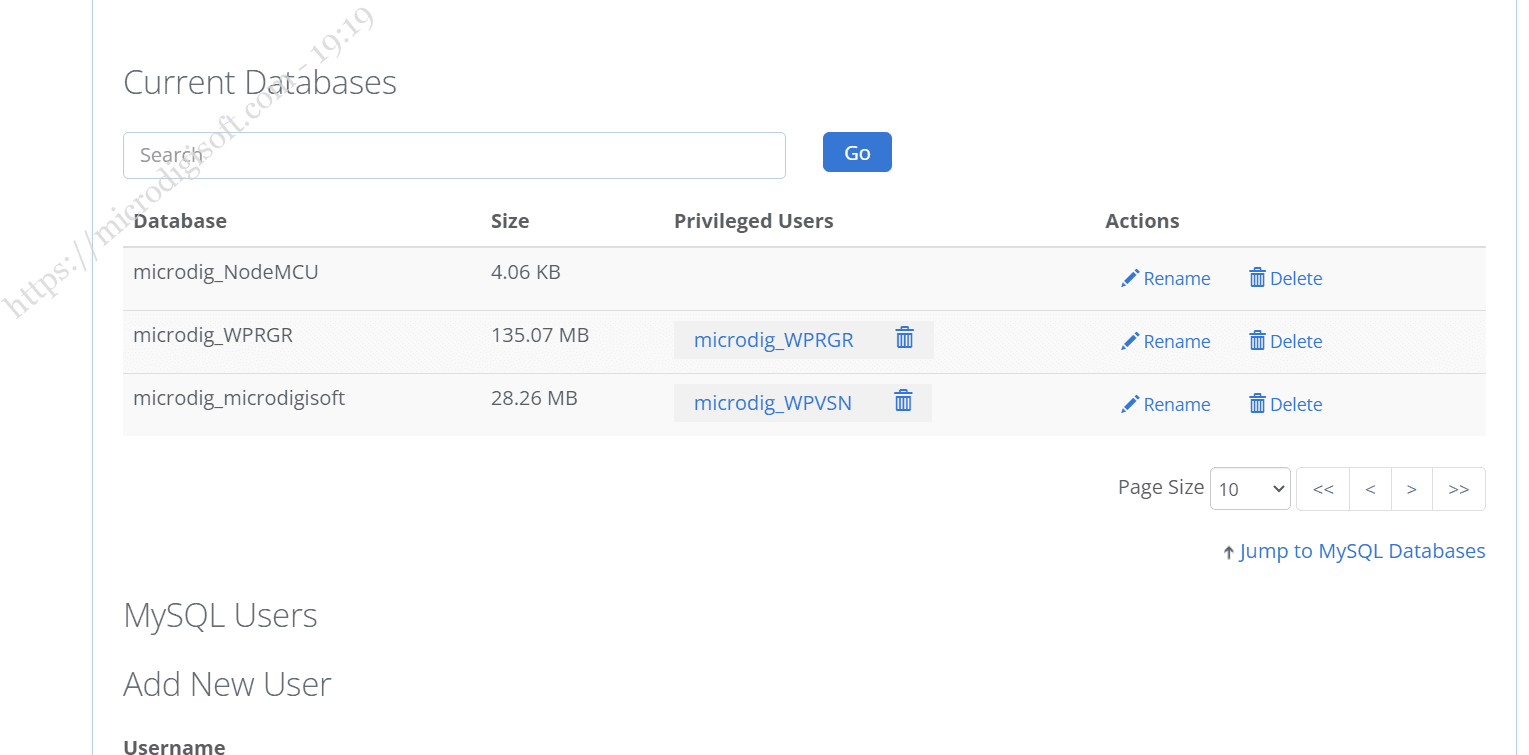The image size is (1529, 755).
Task: Click the trash icon beside privileged user microdig_WPVSN
Action: pos(903,401)
